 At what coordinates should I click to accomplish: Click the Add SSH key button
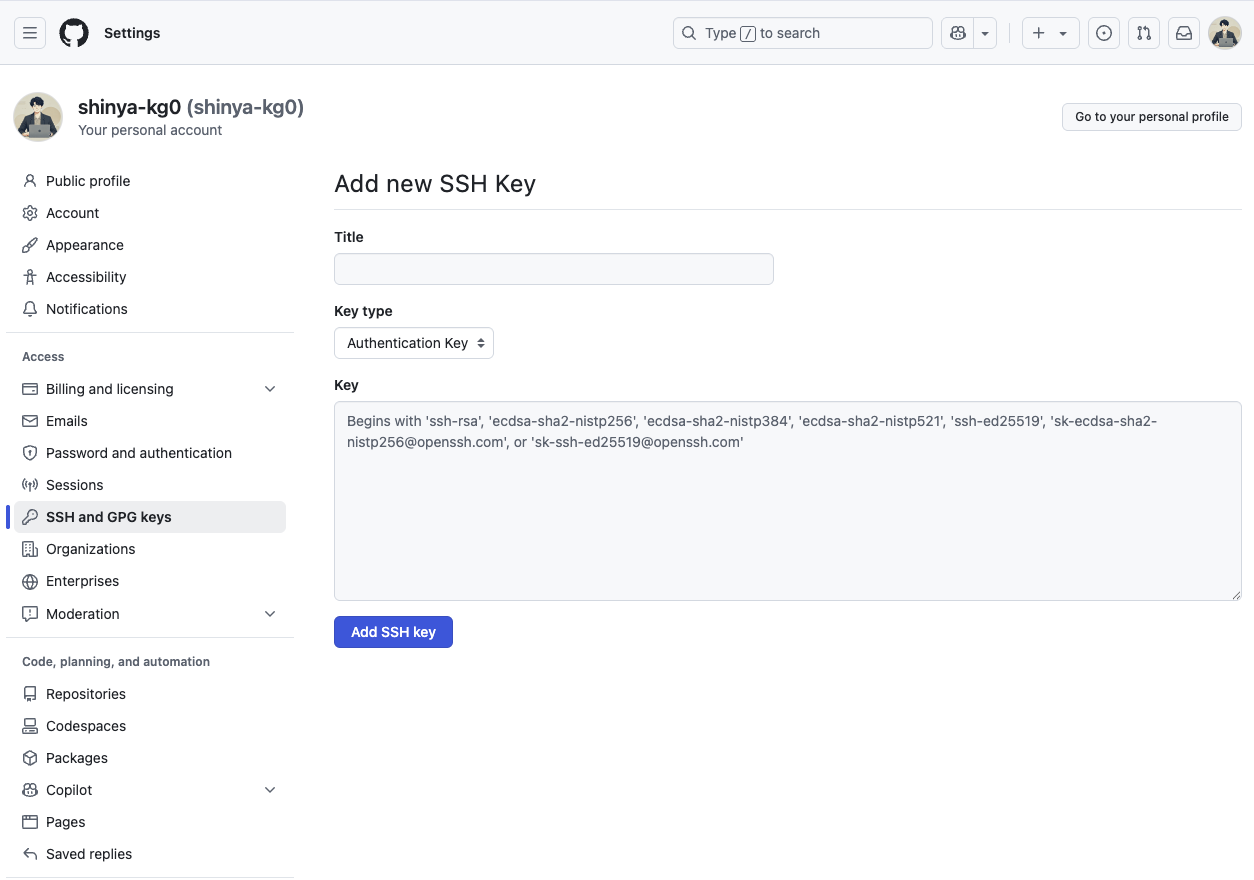click(x=393, y=631)
